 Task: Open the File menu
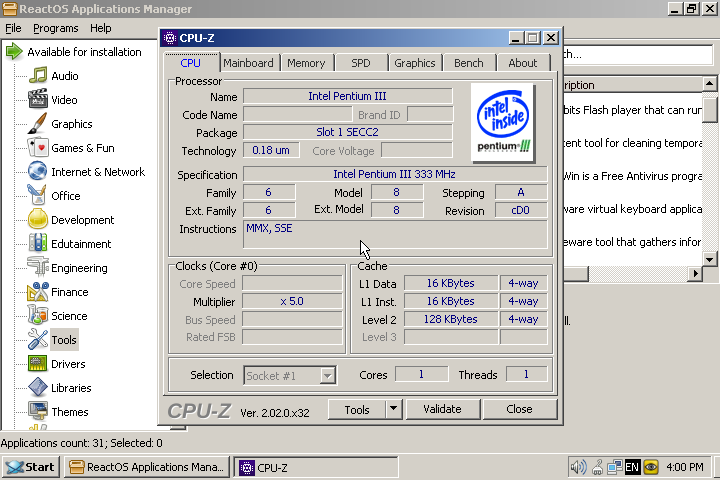(13, 28)
